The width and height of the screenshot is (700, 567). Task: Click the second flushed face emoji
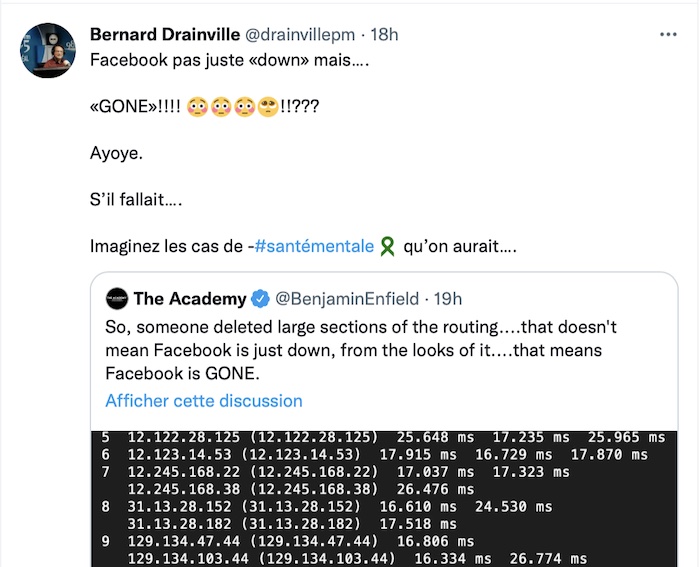221,107
